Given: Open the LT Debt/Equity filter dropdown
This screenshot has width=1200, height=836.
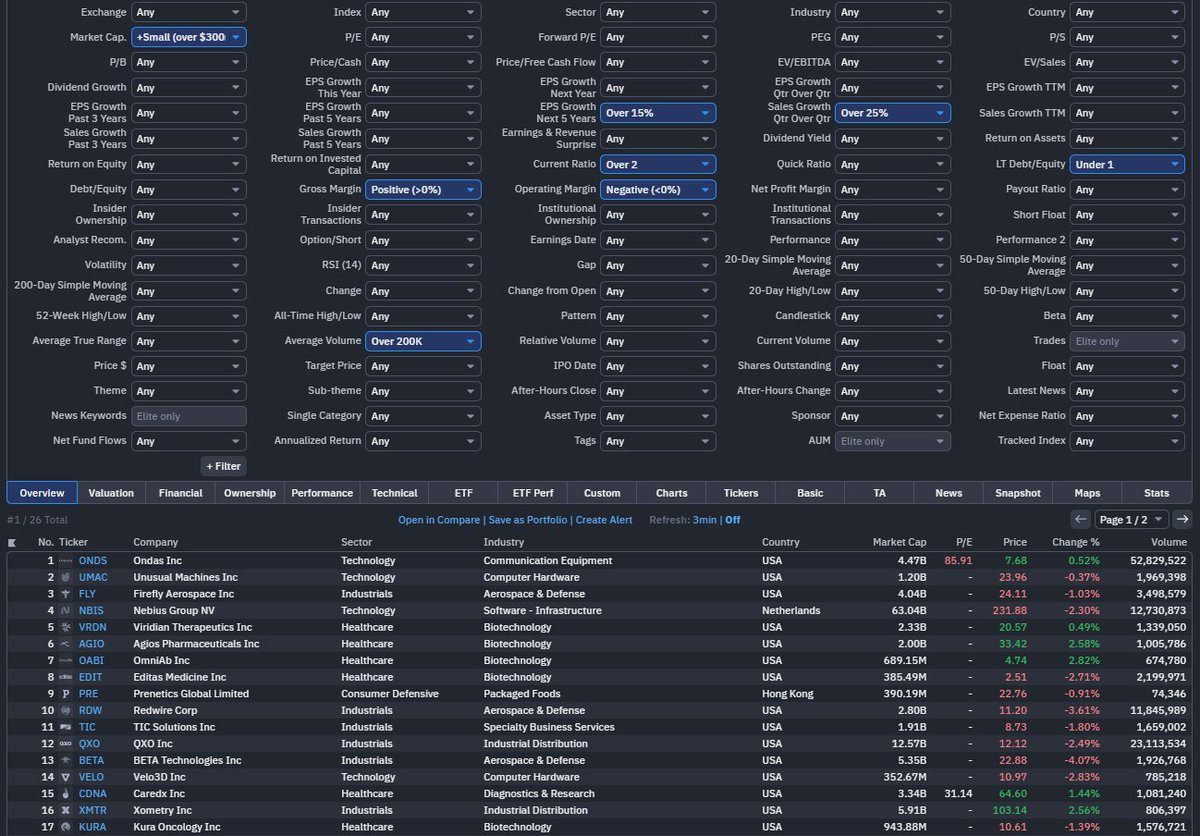Looking at the screenshot, I should (1127, 164).
